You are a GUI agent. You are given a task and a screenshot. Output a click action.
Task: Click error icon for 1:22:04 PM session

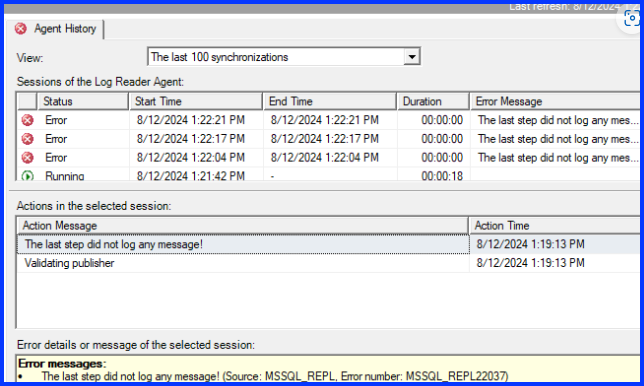coord(28,158)
